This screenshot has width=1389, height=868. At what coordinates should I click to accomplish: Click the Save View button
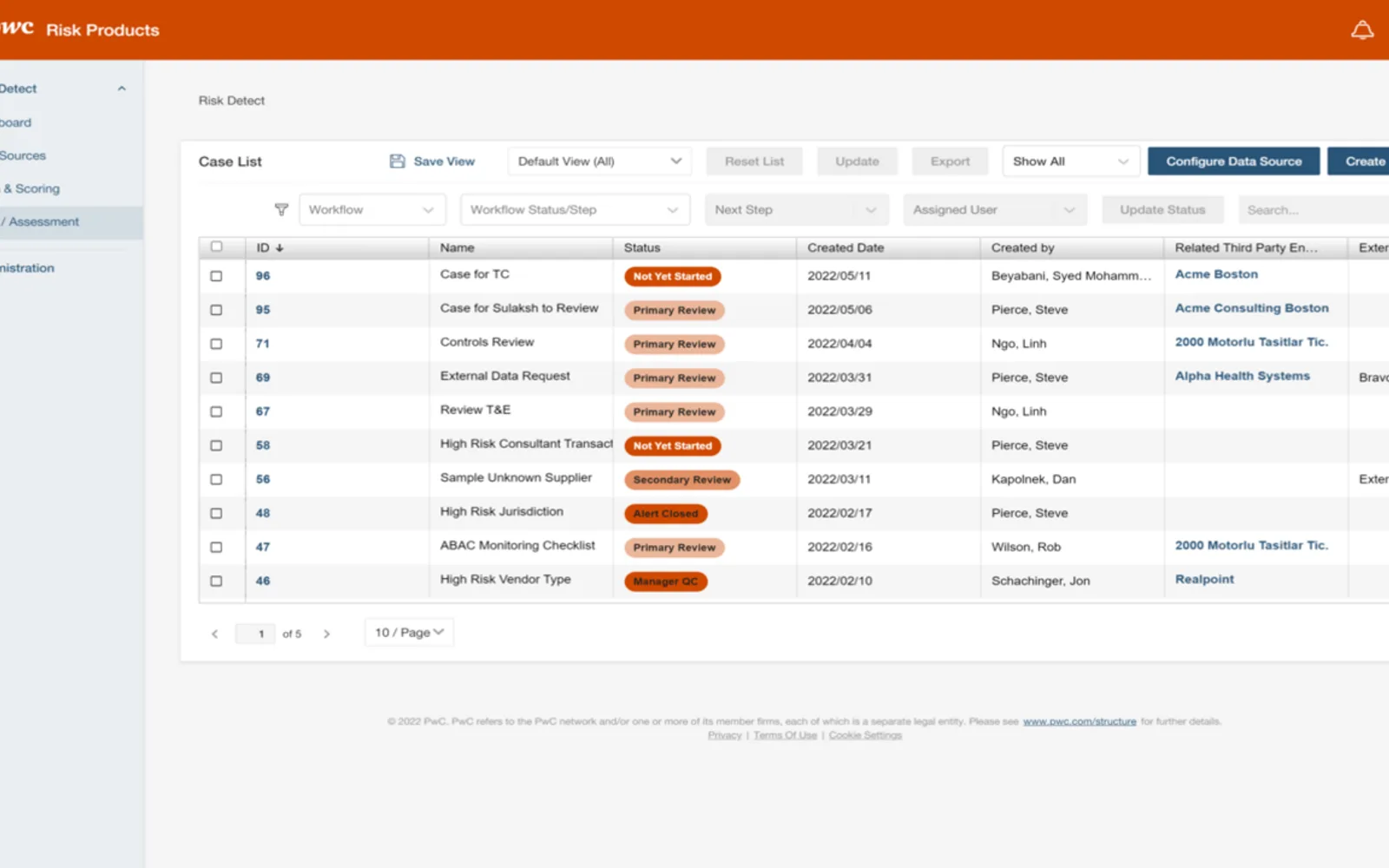click(x=432, y=161)
